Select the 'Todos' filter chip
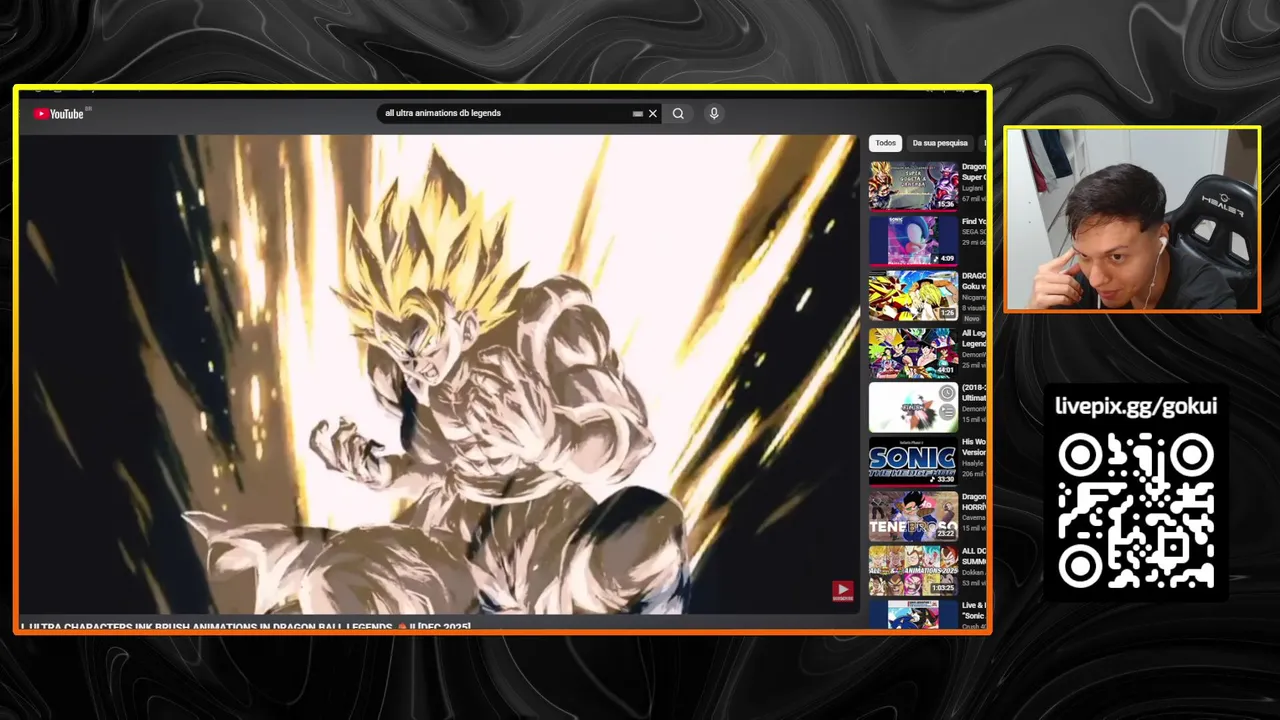Image resolution: width=1280 pixels, height=720 pixels. pos(885,143)
